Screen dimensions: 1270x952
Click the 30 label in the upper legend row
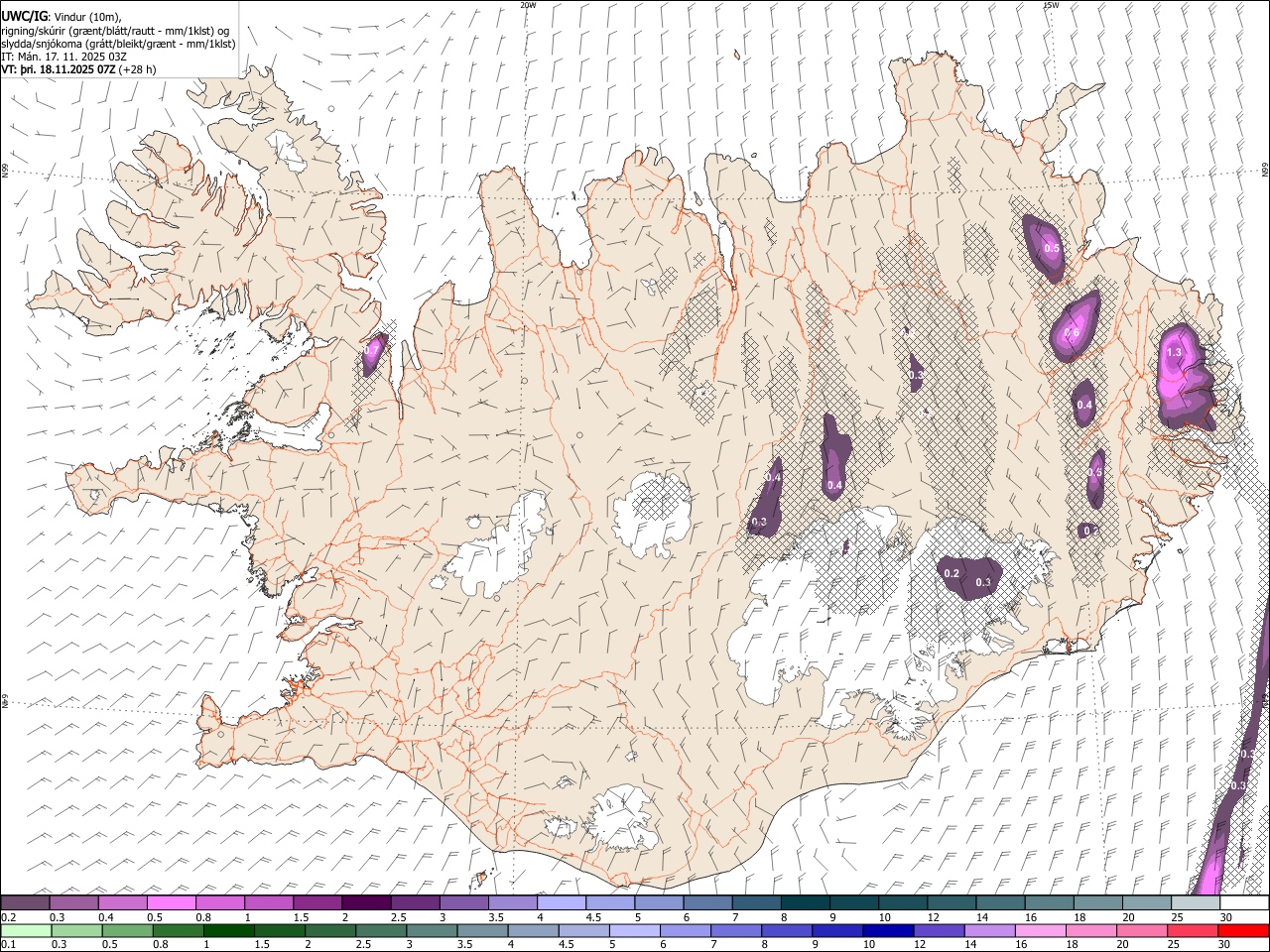point(1226,917)
